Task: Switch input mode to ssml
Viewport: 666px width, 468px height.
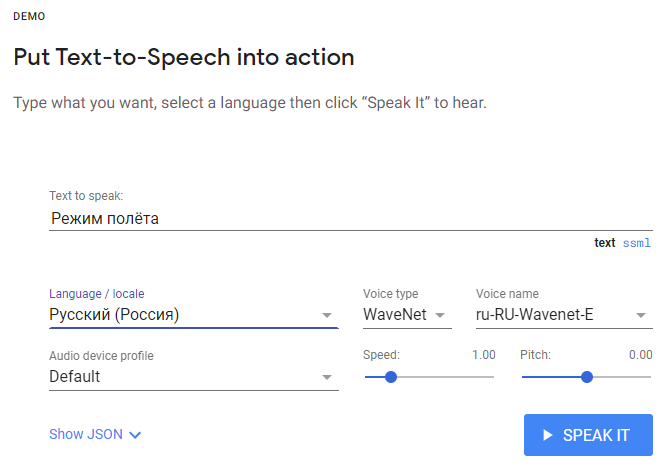Action: point(637,243)
